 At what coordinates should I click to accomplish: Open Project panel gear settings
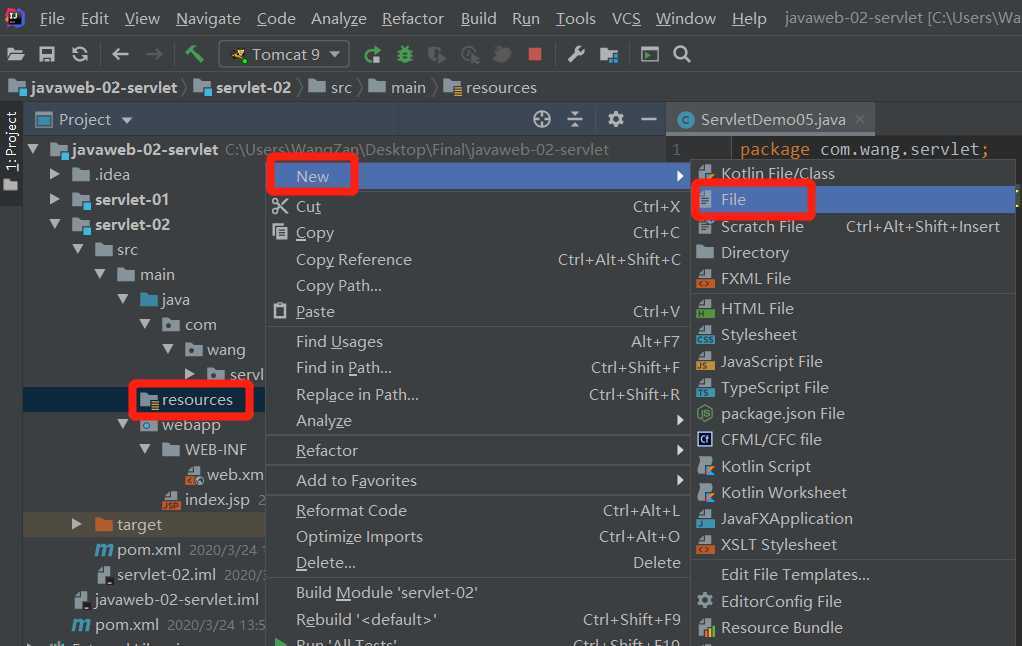point(615,119)
